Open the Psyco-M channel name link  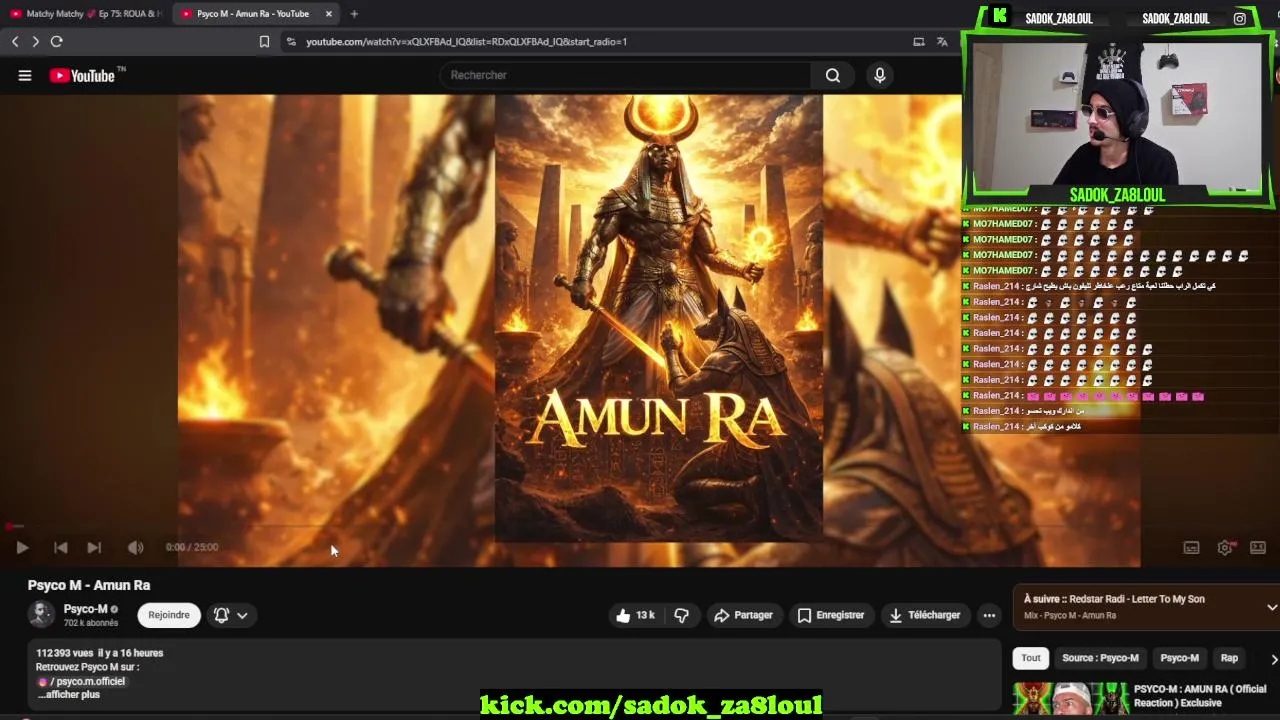(85, 609)
